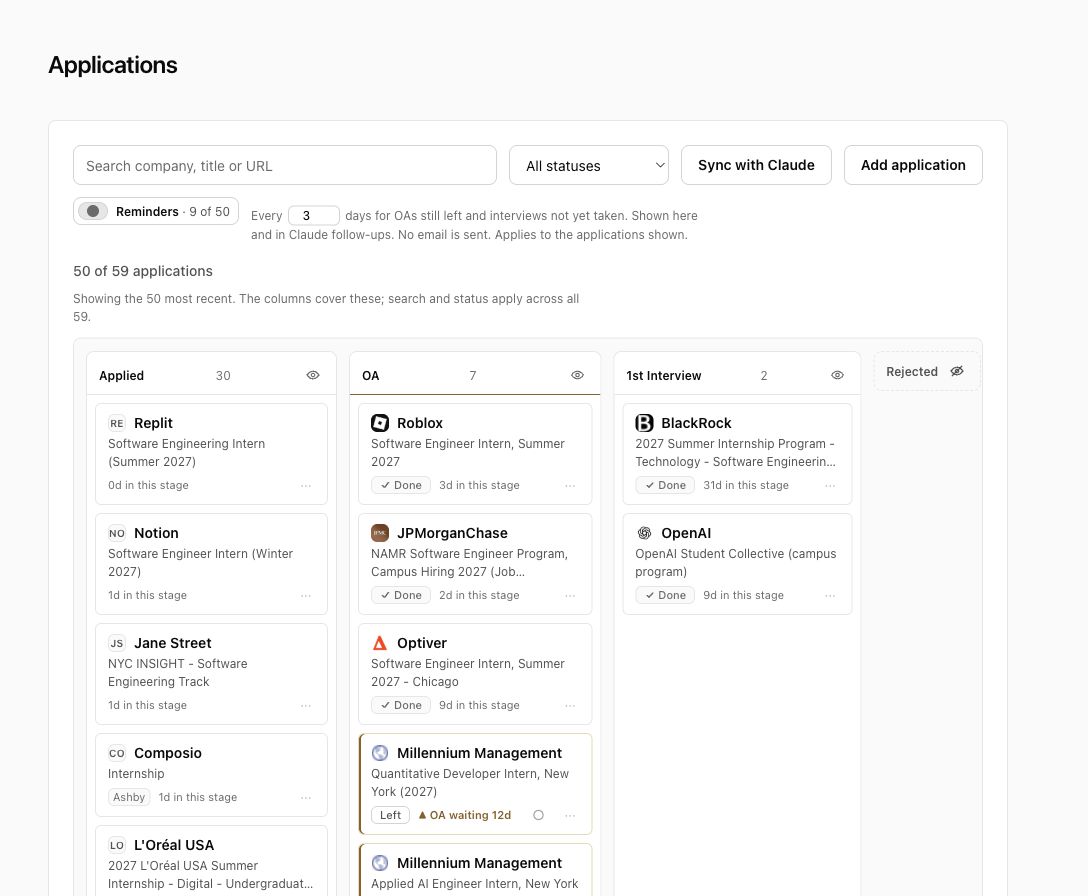Open the more options menu on Replit card
Screen dimensions: 1088x896
coord(306,486)
